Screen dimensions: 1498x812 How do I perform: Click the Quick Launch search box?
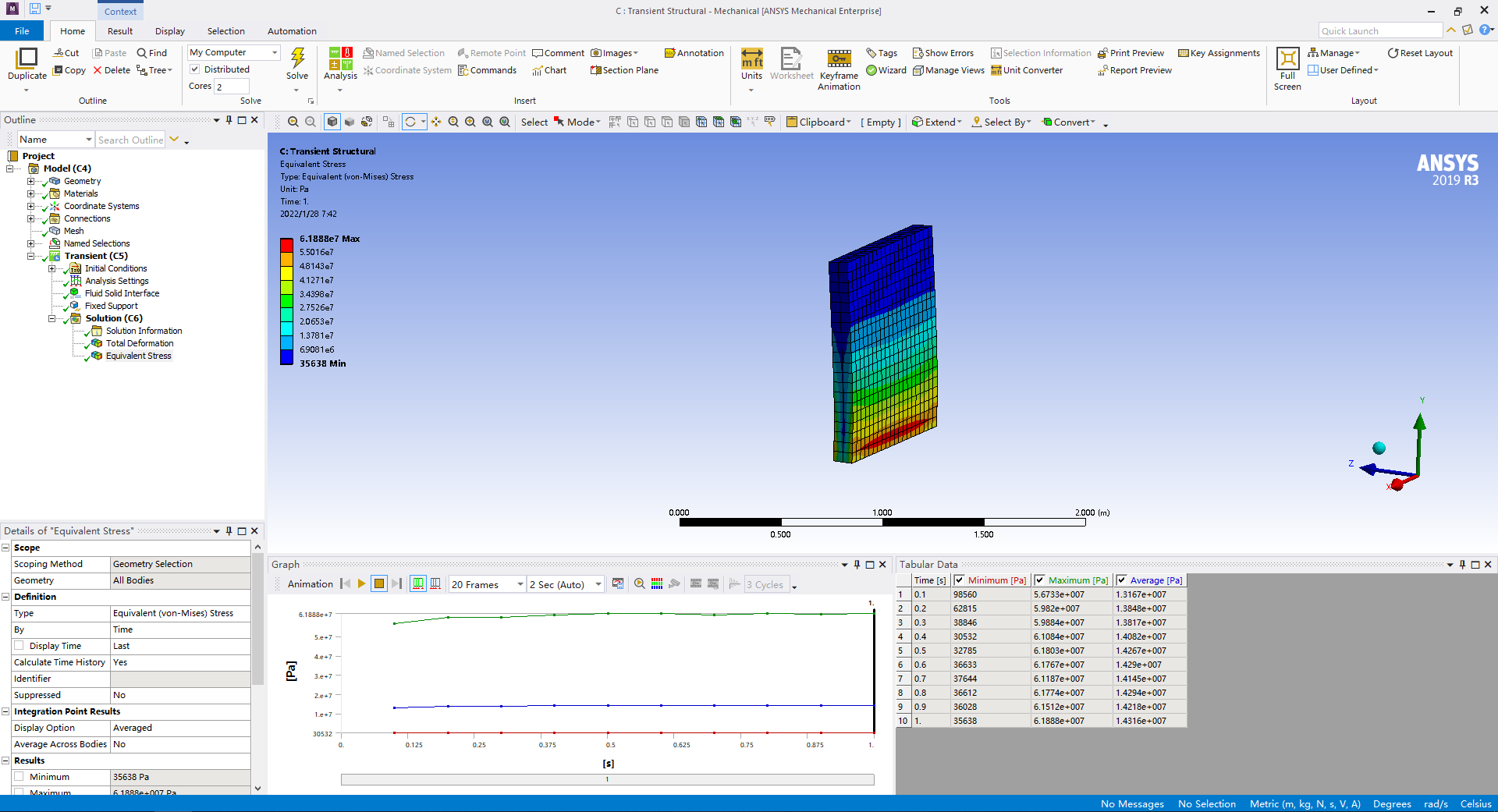pos(1380,30)
